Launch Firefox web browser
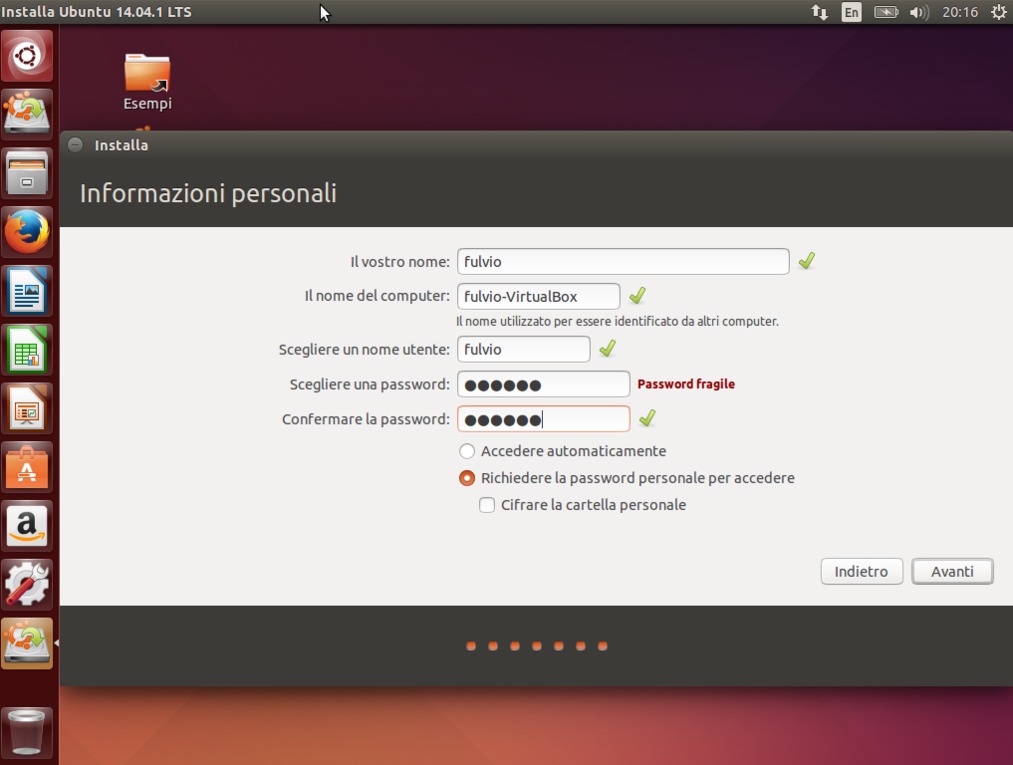Screen dimensions: 1013x765 point(26,233)
